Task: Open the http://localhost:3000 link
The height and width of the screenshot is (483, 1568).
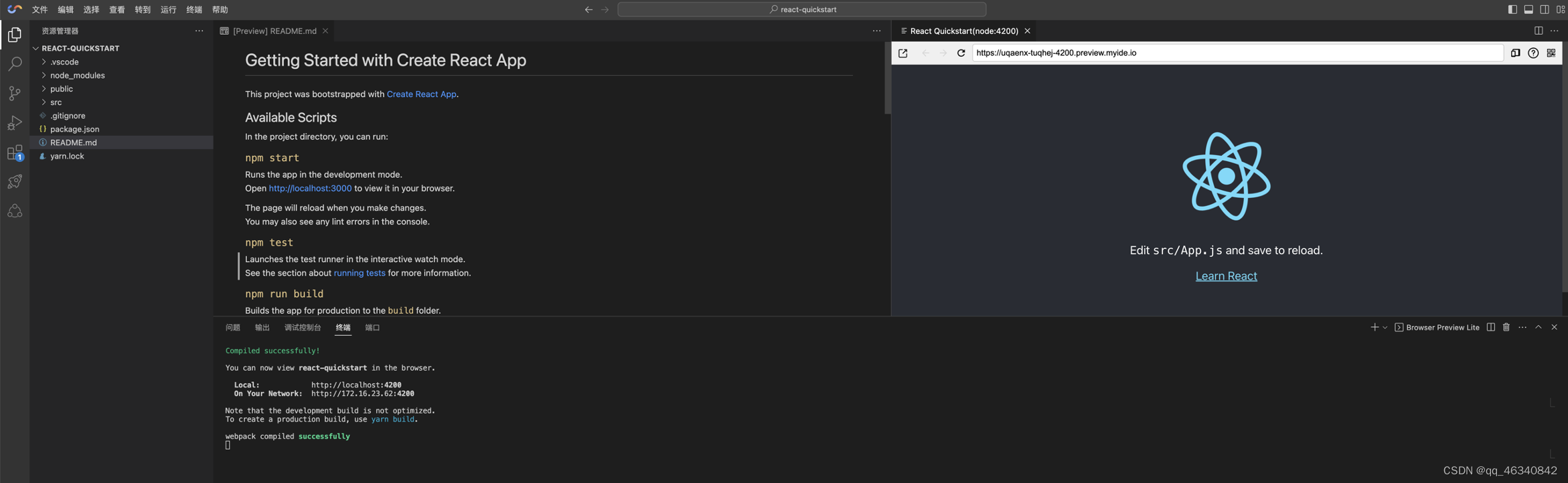Action: [310, 189]
